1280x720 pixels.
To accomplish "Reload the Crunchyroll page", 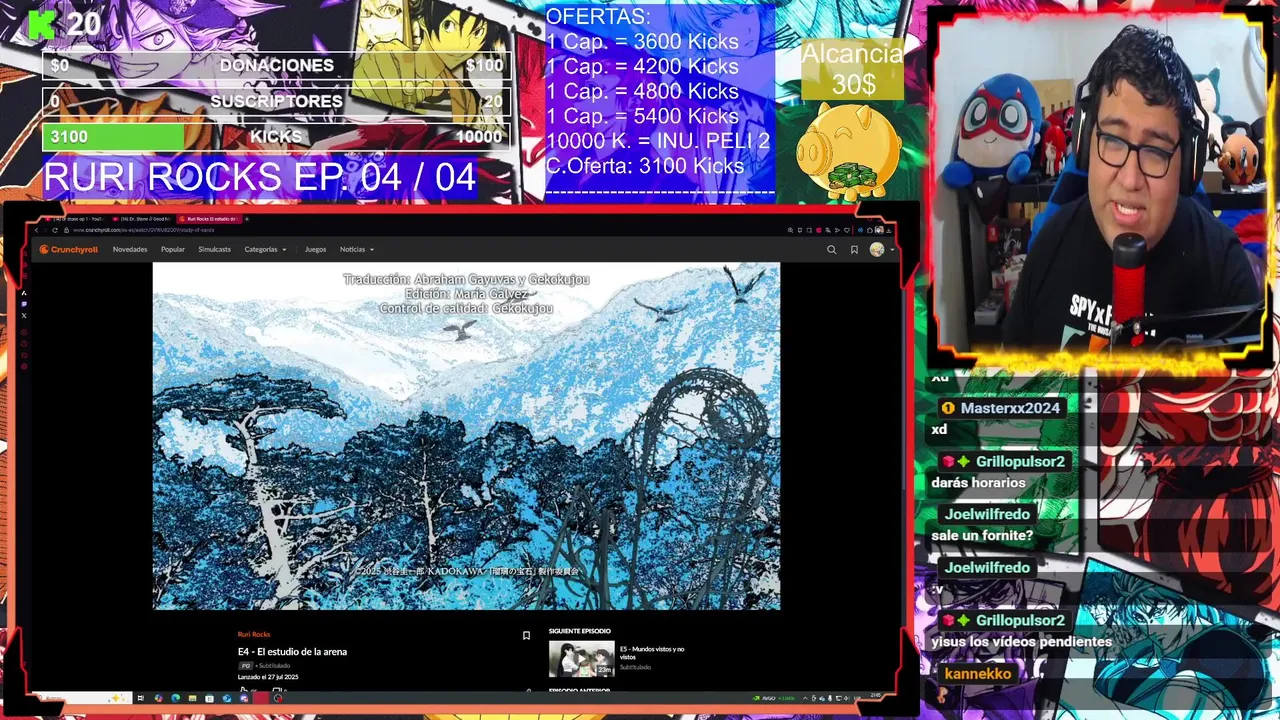I will (x=54, y=230).
